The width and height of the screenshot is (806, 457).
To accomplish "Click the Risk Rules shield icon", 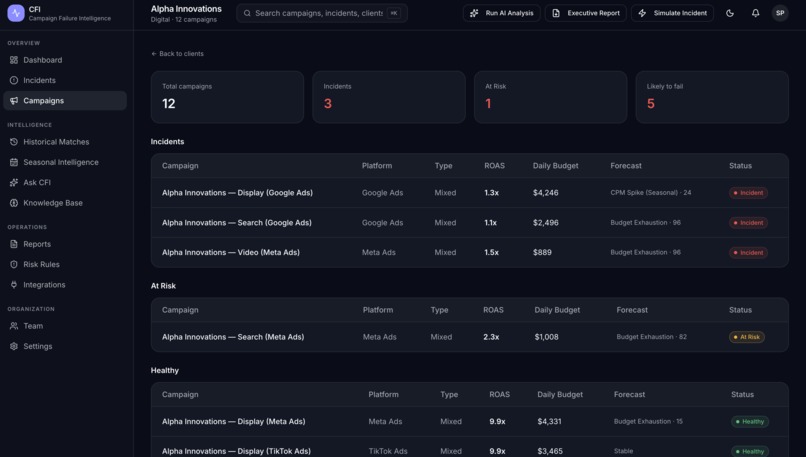I will tap(14, 264).
